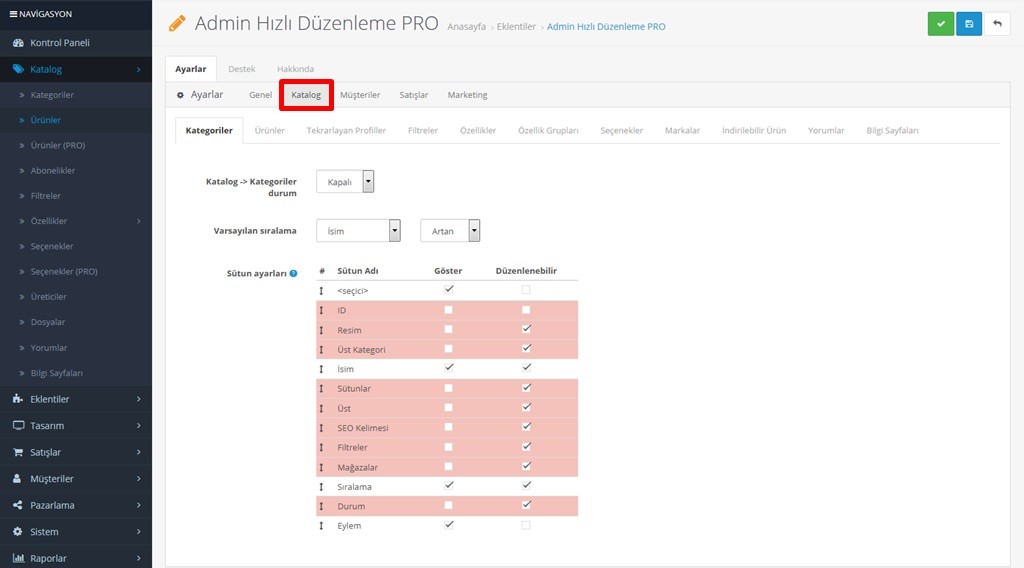Click the sort handle for ID row
Screen dimensions: 1024x568
coord(321,310)
